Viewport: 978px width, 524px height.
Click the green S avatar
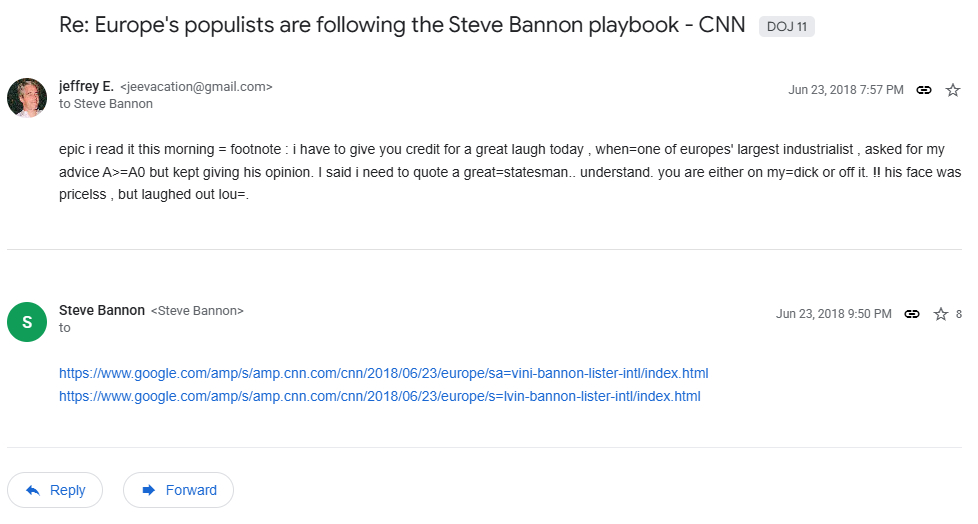27,321
